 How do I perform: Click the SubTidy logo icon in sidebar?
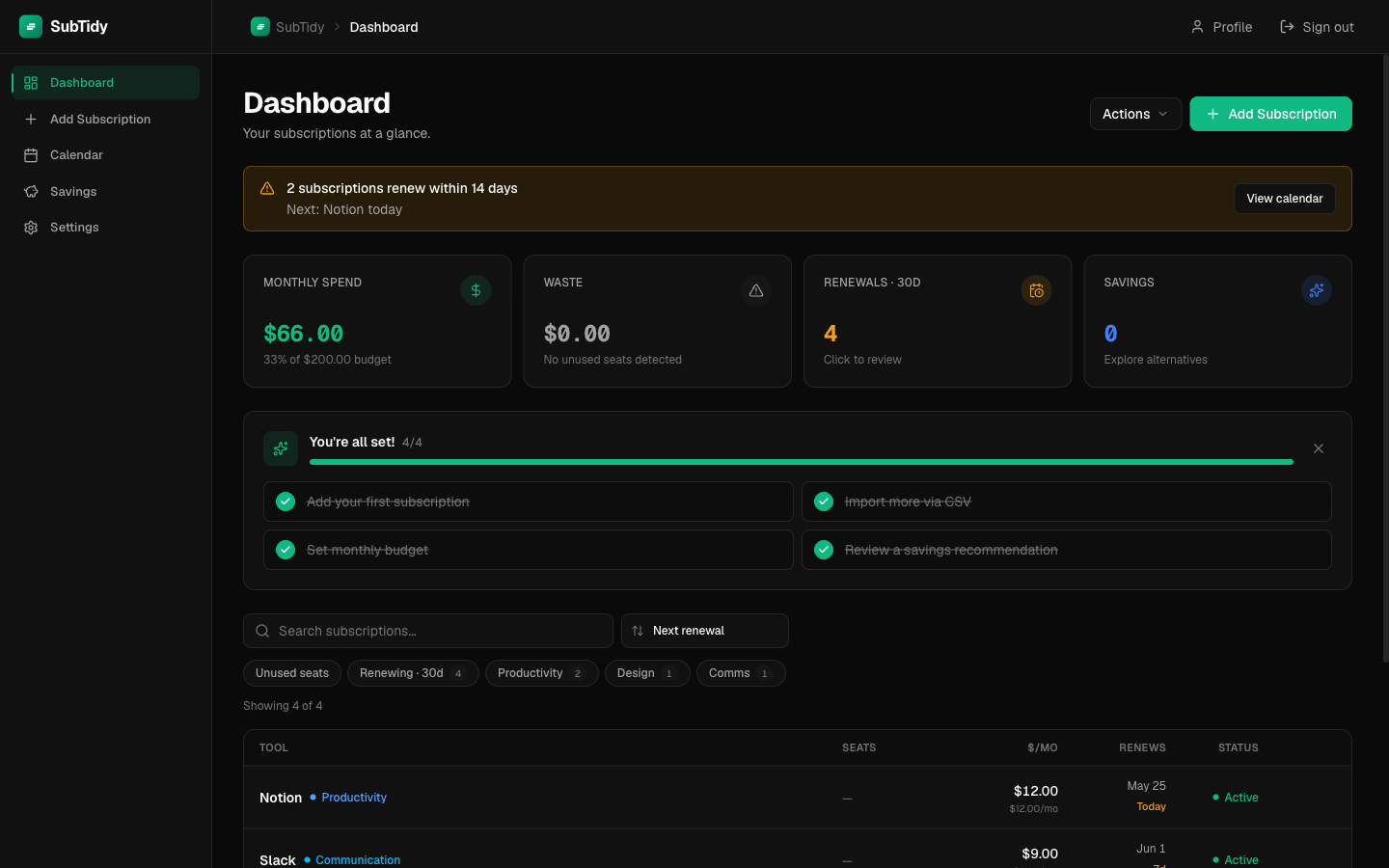coord(31,26)
